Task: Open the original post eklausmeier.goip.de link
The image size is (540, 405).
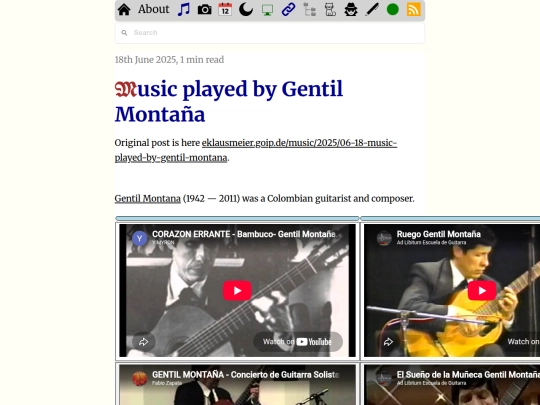Action: (256, 150)
